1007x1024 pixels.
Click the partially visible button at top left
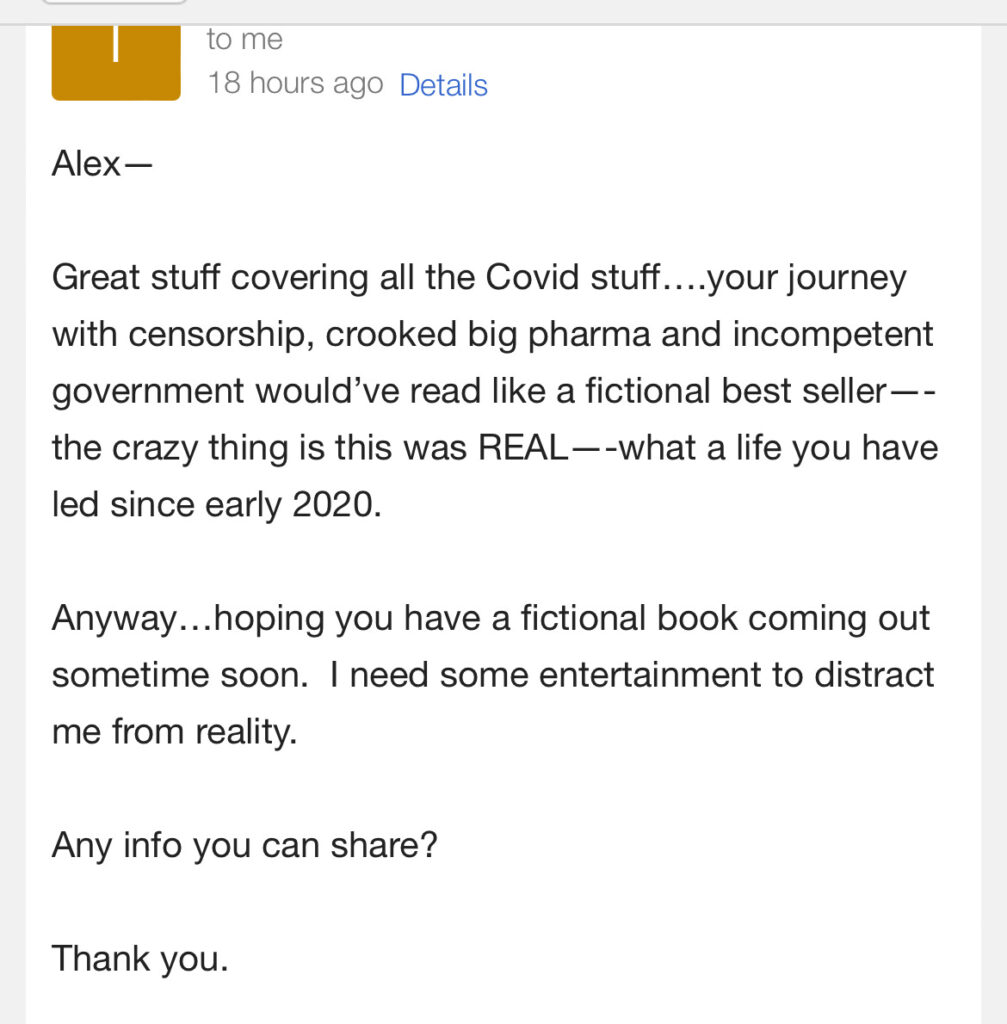click(115, 2)
